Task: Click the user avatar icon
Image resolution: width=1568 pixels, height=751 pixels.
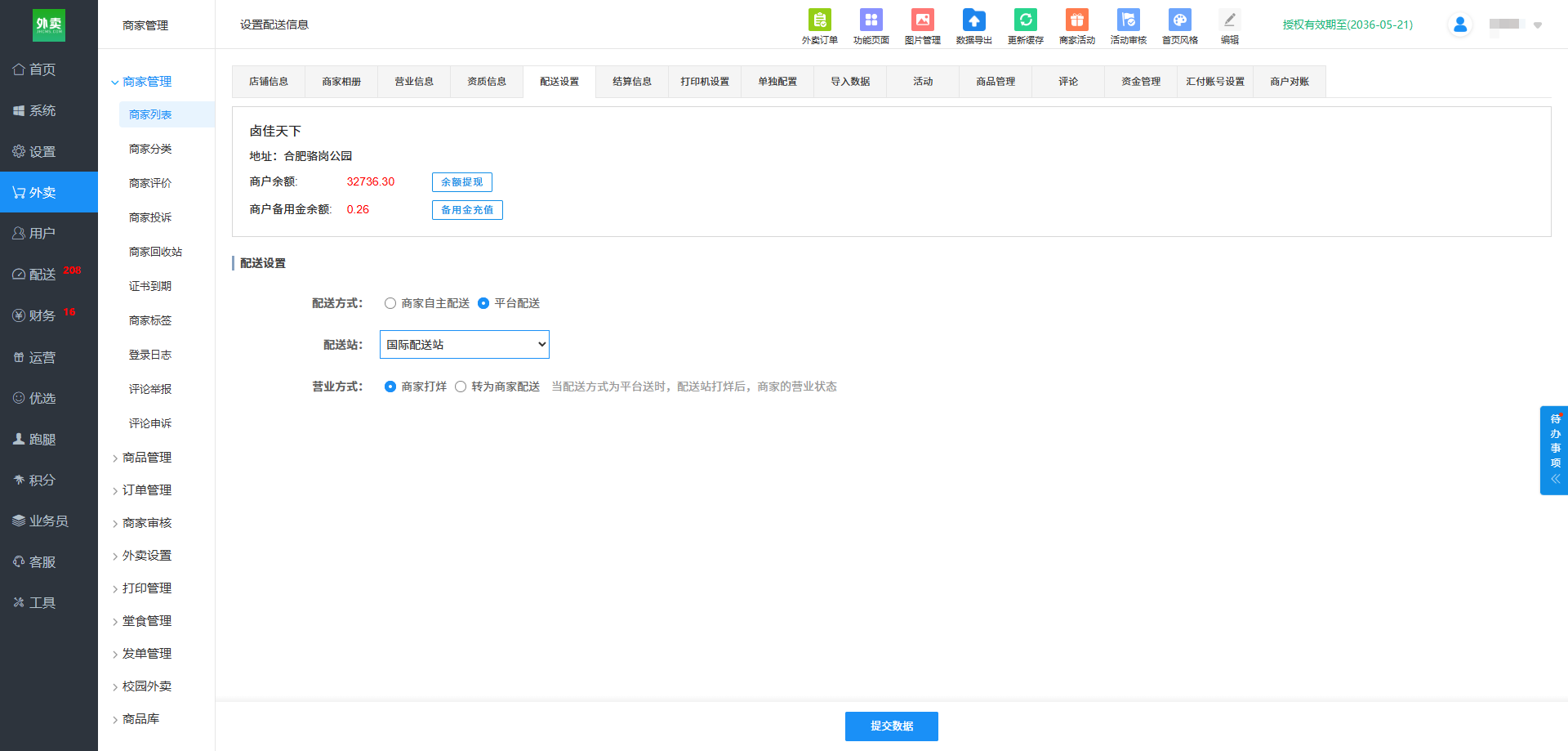Action: [x=1460, y=25]
